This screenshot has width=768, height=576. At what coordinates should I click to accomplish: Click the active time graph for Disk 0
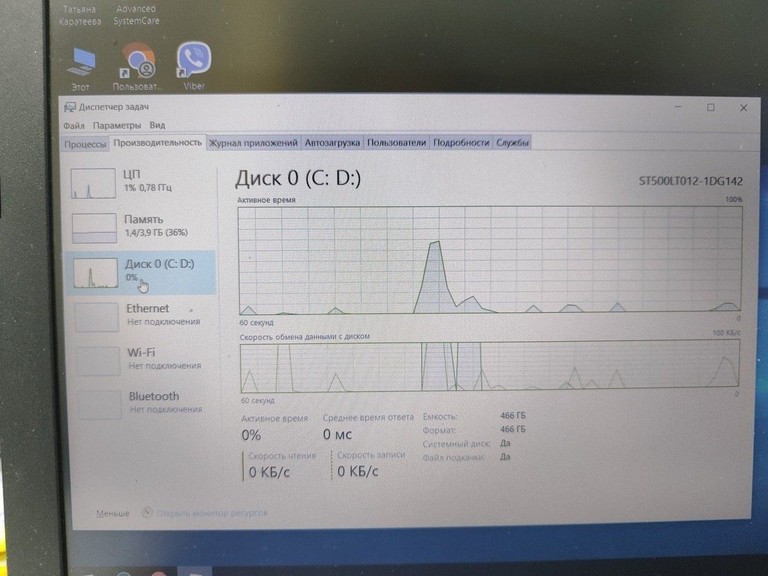(x=490, y=260)
